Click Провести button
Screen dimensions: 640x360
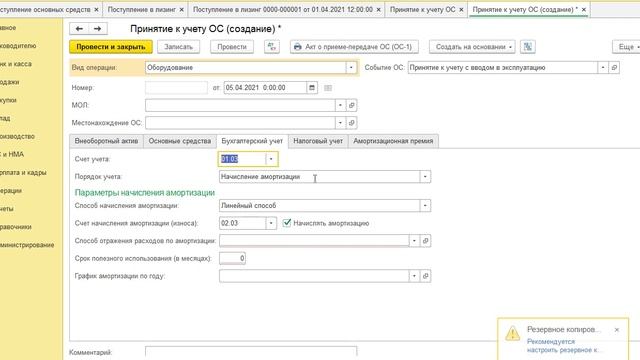[232, 47]
